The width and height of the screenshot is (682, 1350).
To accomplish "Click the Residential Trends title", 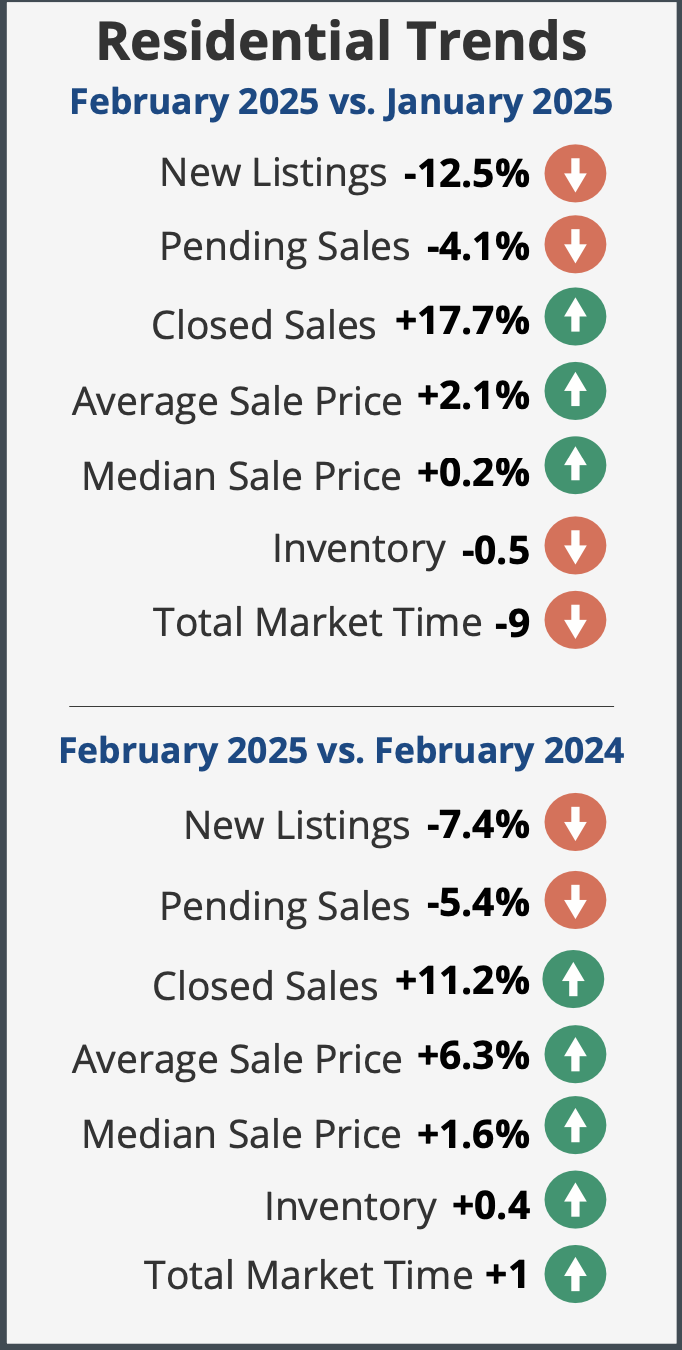I will click(341, 42).
